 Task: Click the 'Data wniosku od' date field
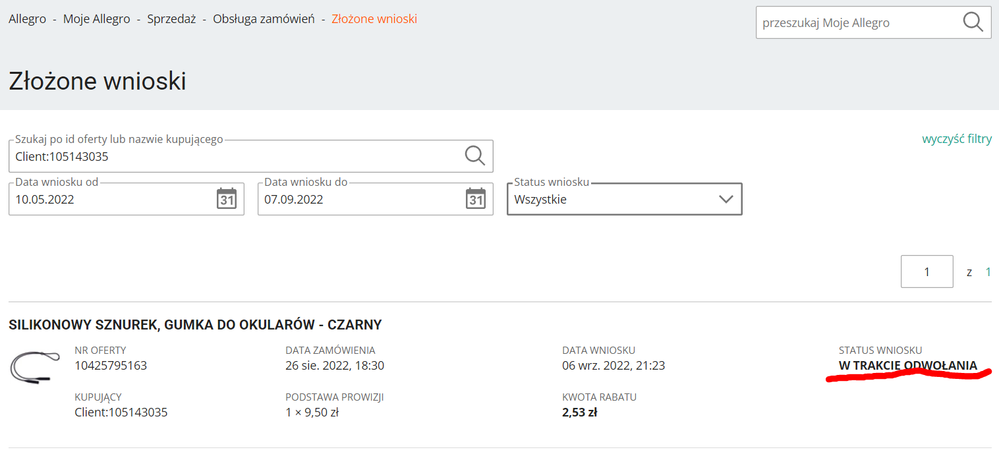pos(110,199)
